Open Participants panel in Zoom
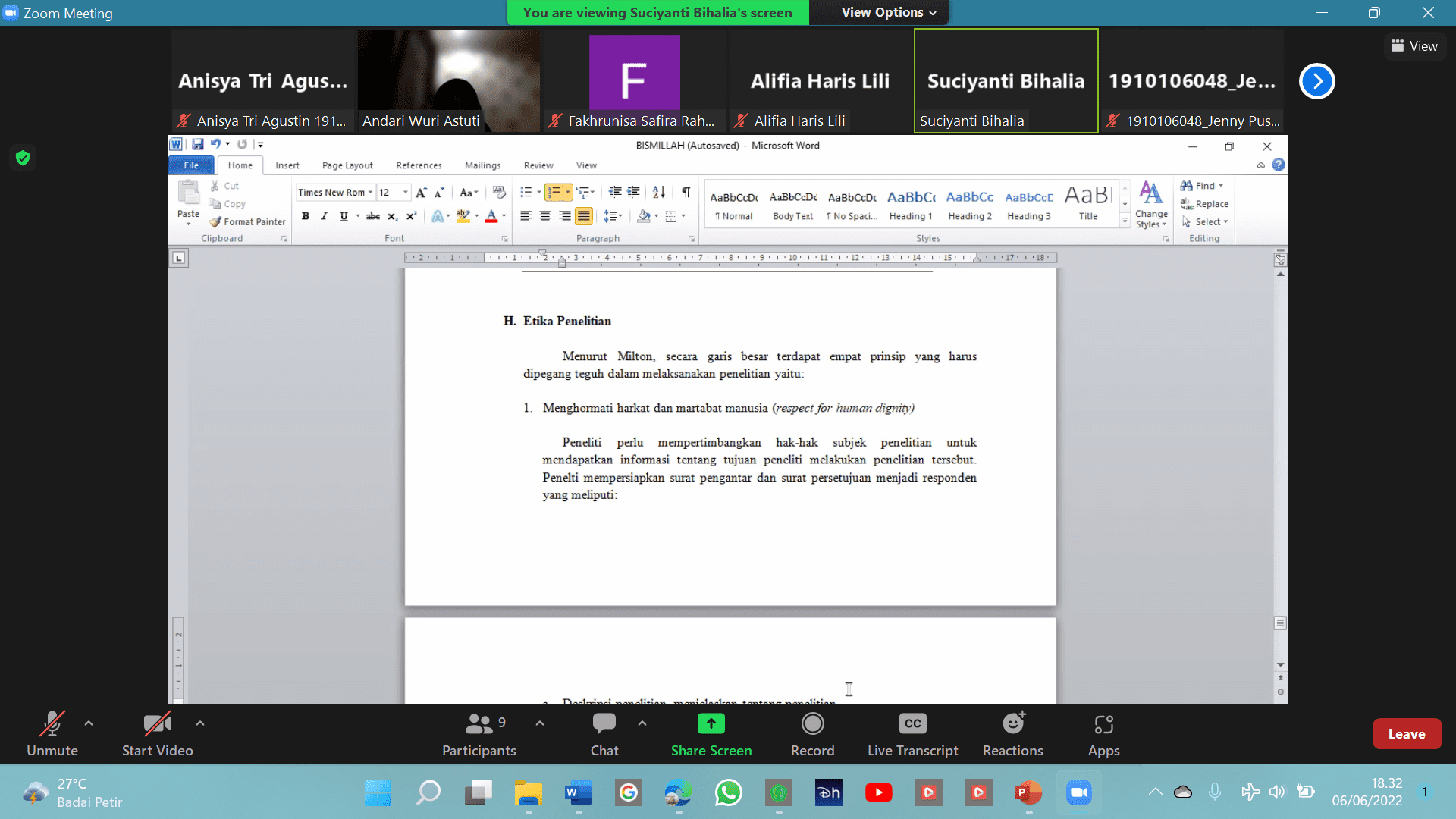Viewport: 1456px width, 819px height. click(x=479, y=734)
